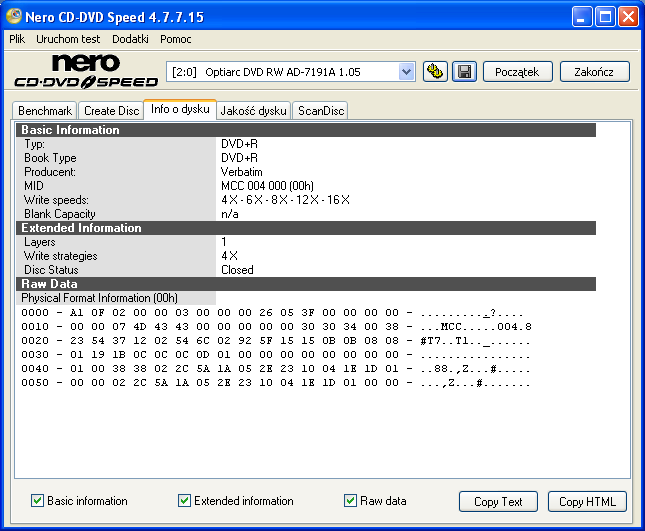Click the Disc Status Closed value
This screenshot has width=645, height=531.
point(237,270)
